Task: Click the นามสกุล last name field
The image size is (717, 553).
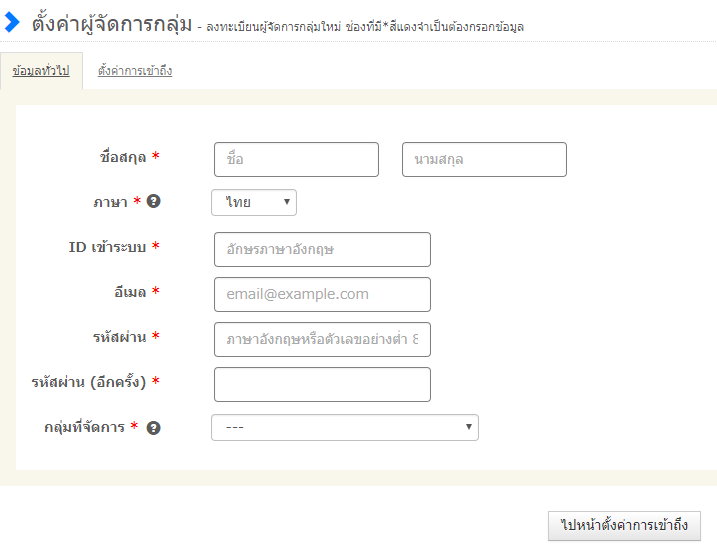Action: [484, 160]
